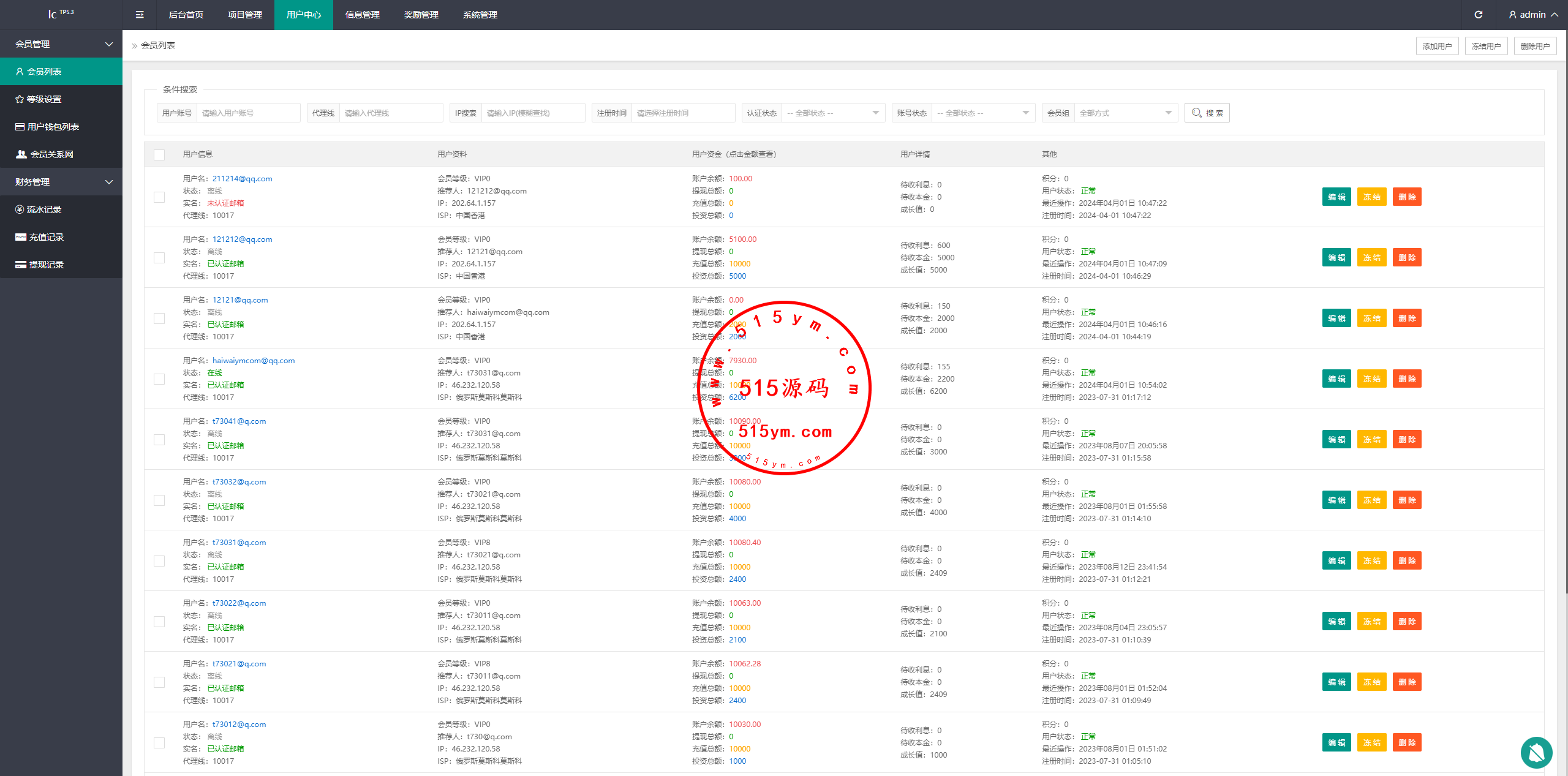Click the round notification bell icon
This screenshot has width=1568, height=776.
coord(1536,752)
